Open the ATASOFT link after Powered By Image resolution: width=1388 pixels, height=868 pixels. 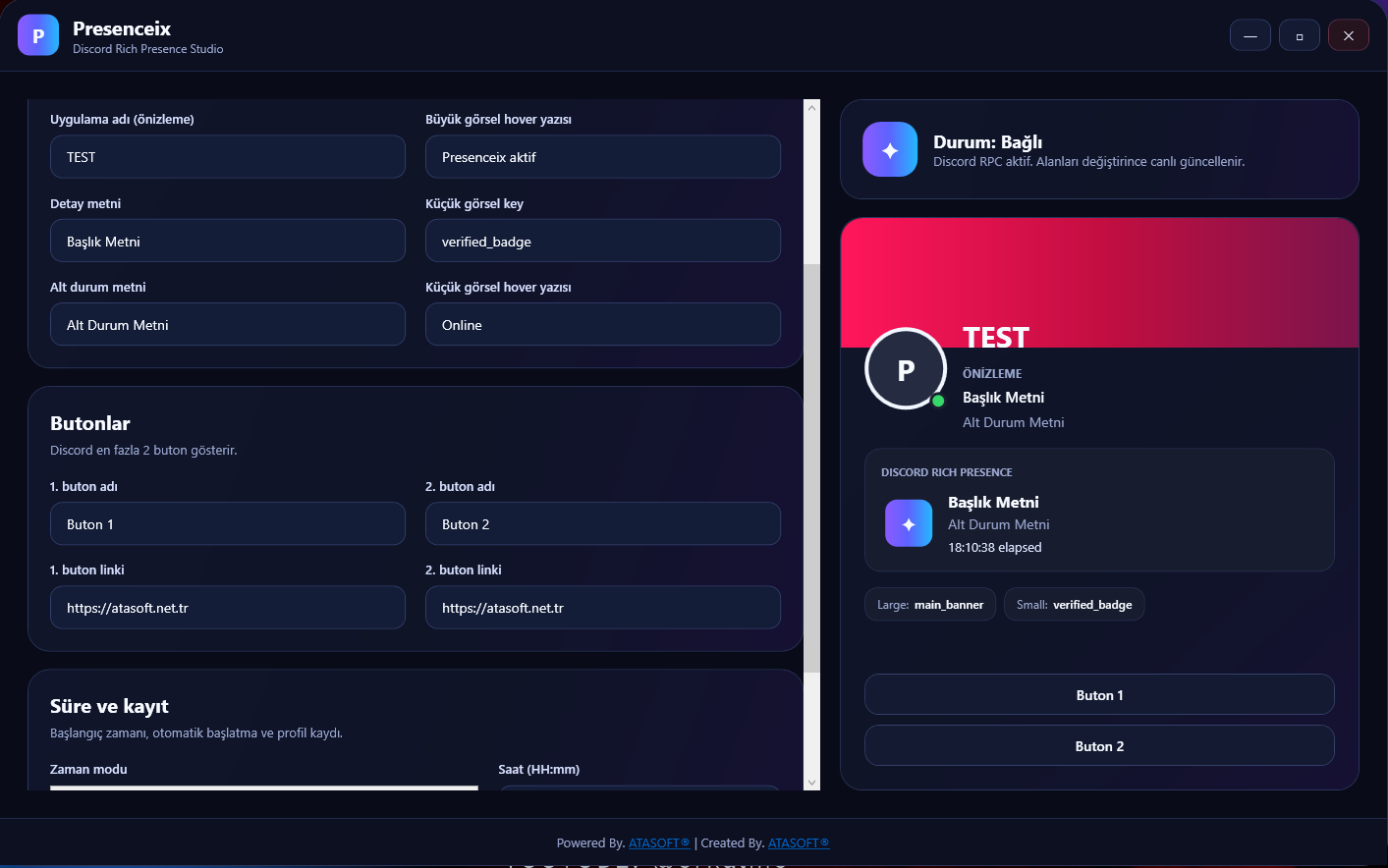click(x=658, y=842)
